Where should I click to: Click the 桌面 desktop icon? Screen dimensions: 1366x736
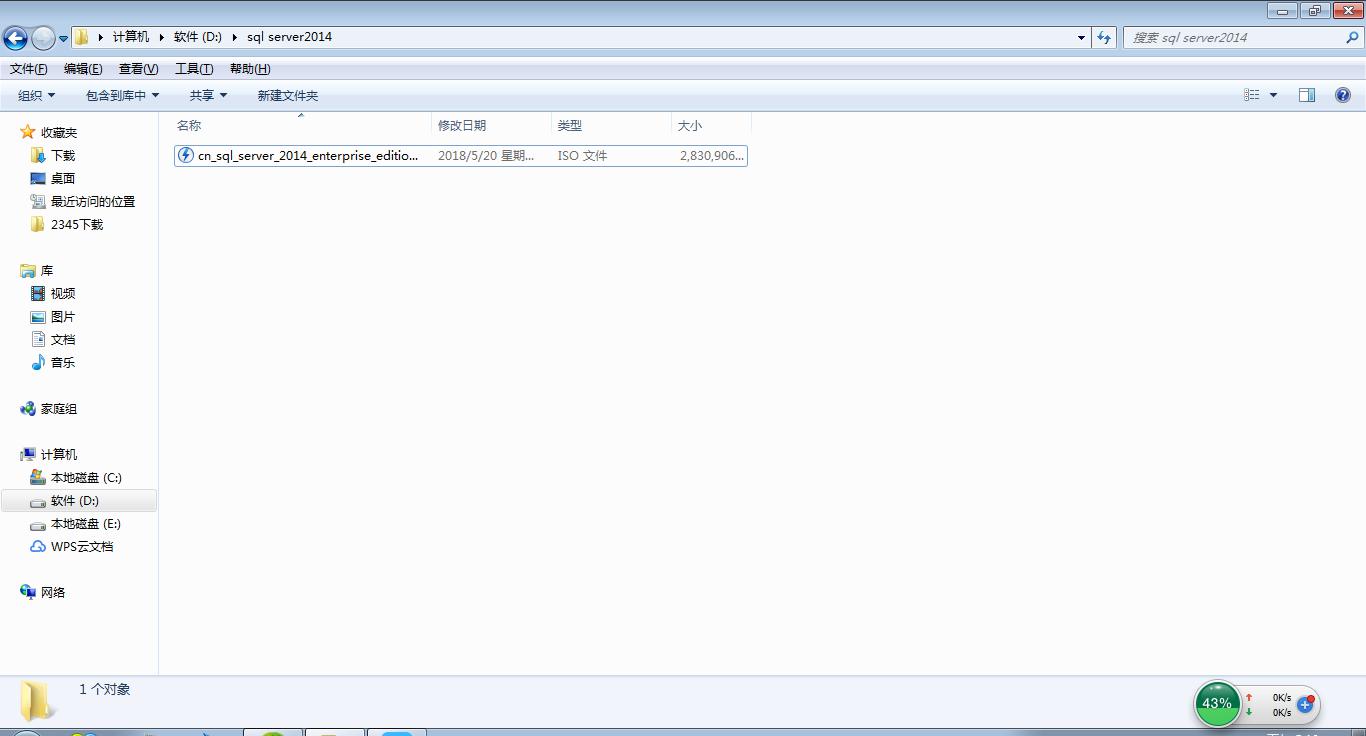coord(38,178)
